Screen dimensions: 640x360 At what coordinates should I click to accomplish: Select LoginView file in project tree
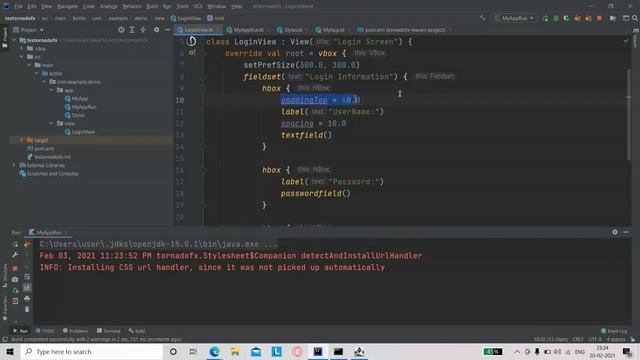[80, 132]
